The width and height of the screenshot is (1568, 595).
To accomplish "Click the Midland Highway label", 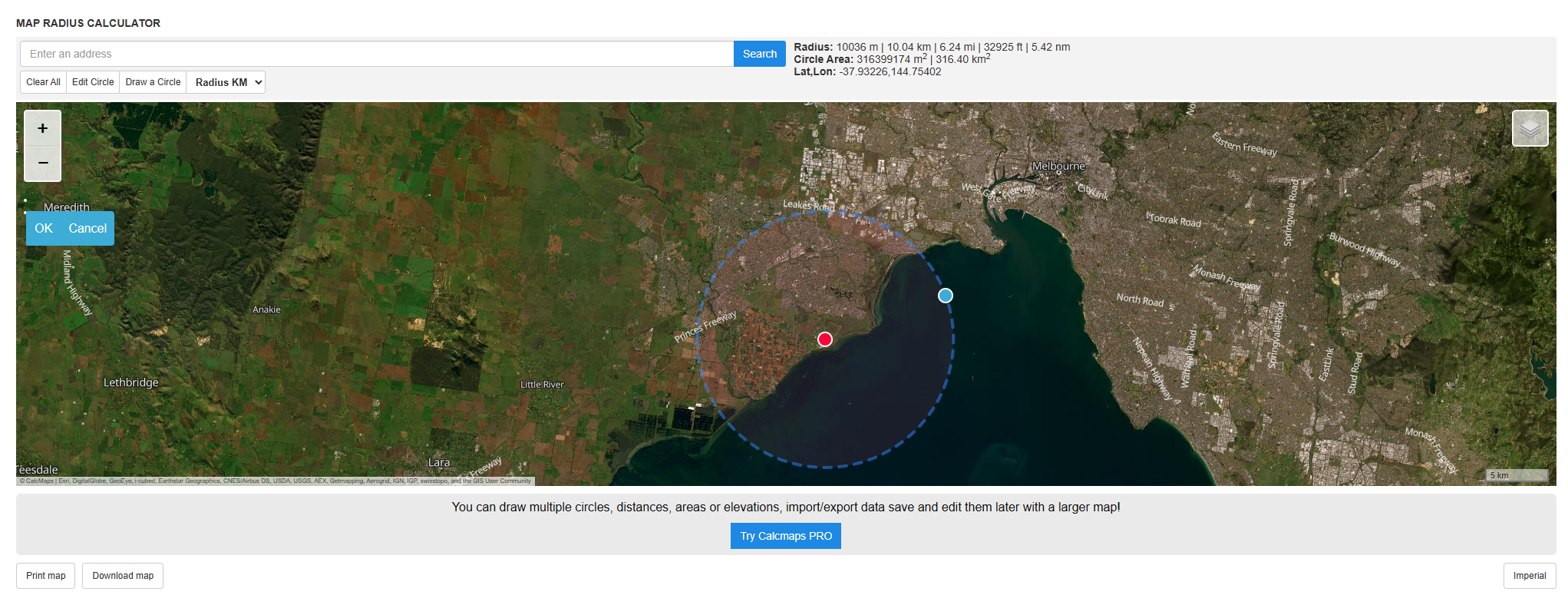I will [x=77, y=283].
